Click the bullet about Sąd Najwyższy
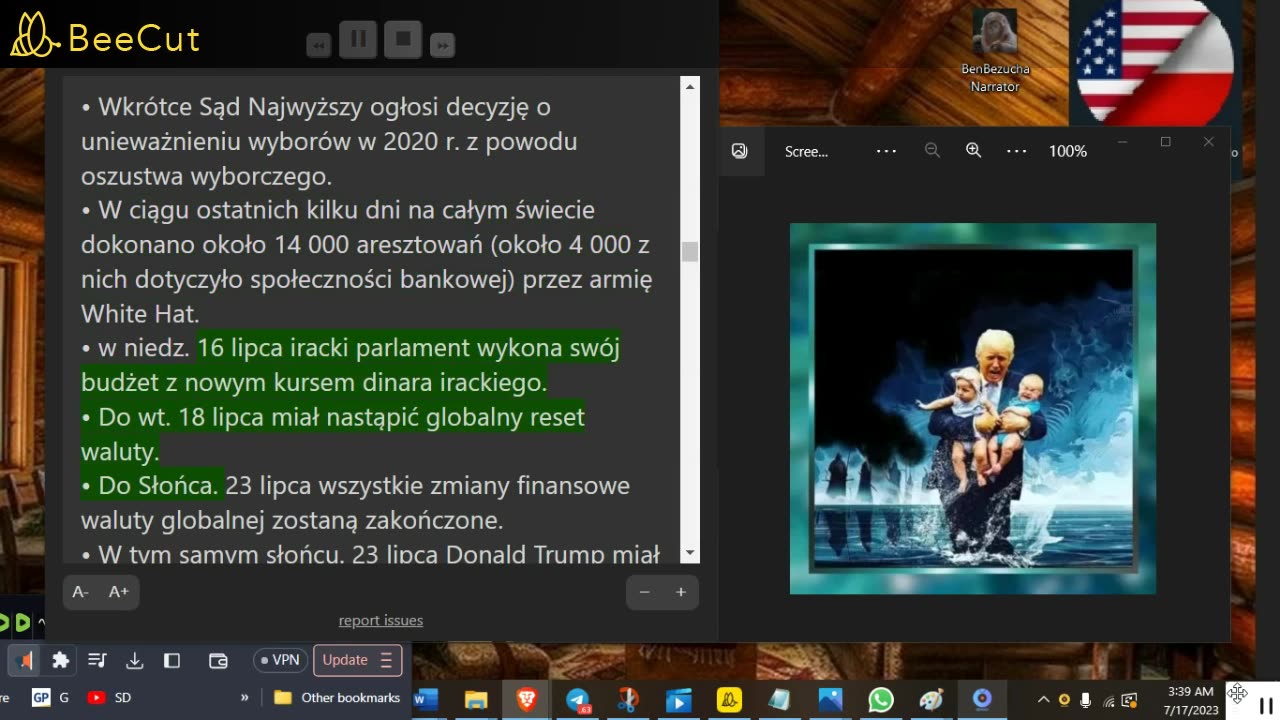Viewport: 1280px width, 720px height. click(x=330, y=141)
